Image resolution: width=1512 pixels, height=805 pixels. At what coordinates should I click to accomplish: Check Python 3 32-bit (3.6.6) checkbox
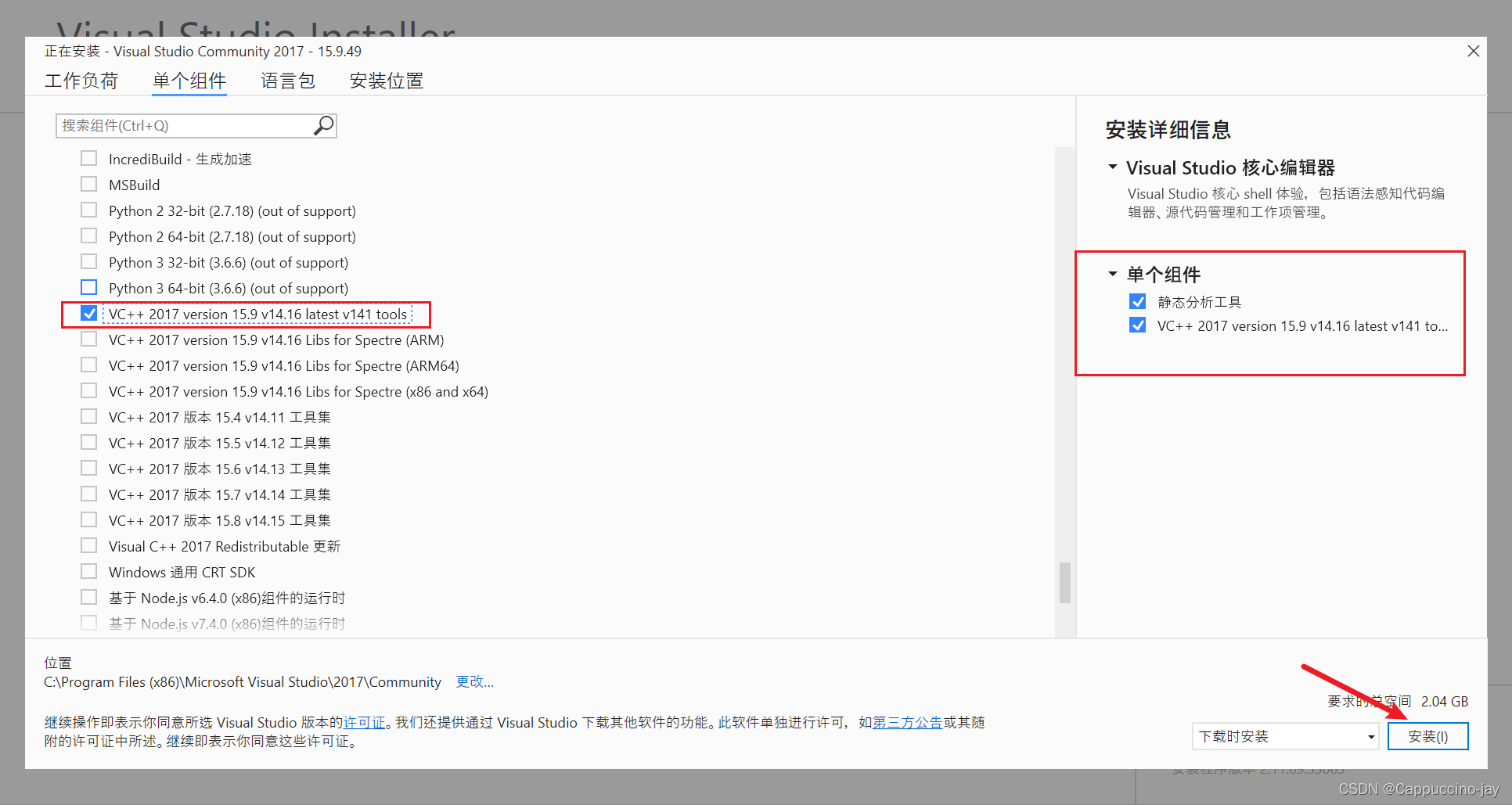click(89, 262)
